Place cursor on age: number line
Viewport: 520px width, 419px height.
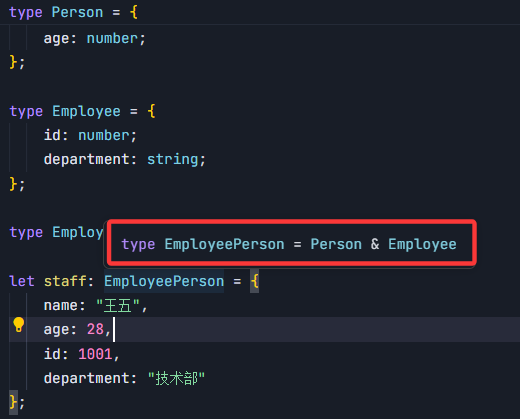[95, 39]
